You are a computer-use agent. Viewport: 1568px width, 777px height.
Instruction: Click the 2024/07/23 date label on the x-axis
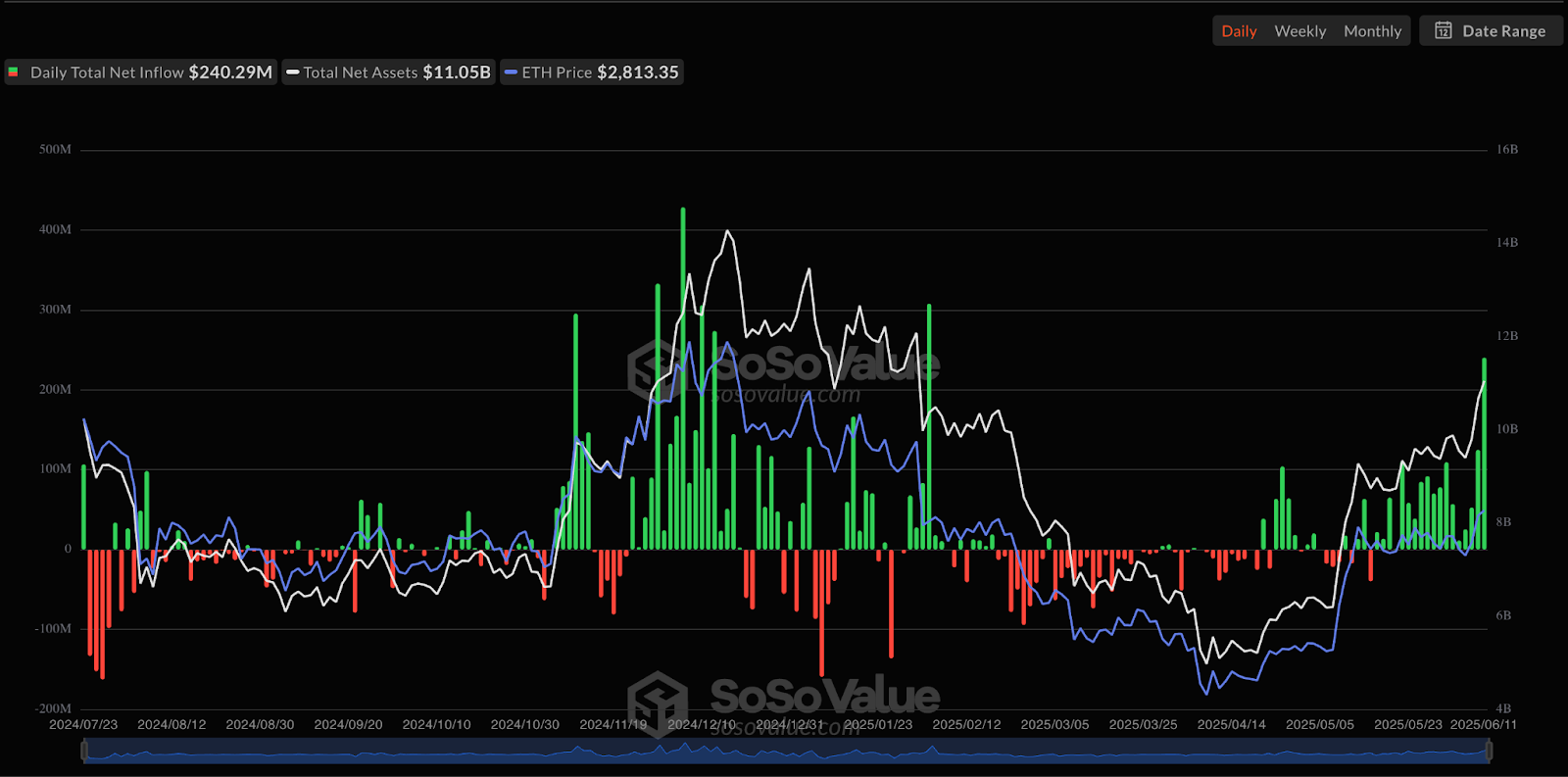(83, 724)
